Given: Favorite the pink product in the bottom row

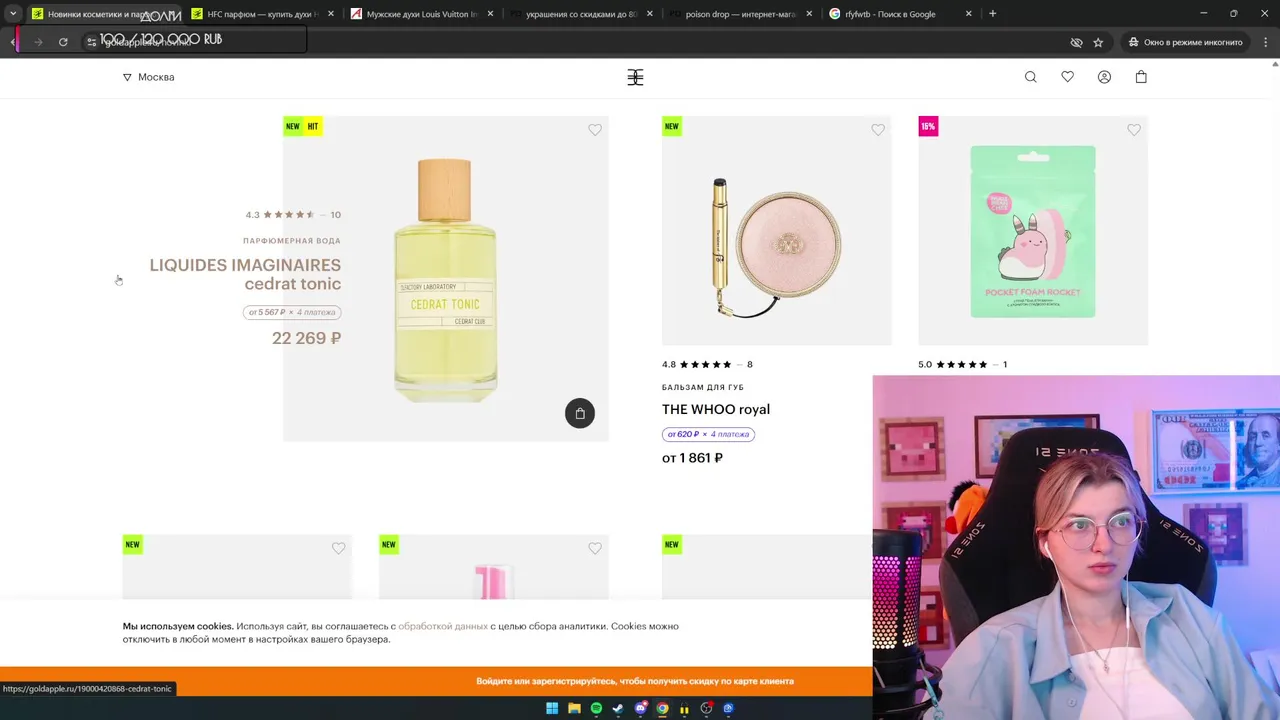Looking at the screenshot, I should pos(595,548).
